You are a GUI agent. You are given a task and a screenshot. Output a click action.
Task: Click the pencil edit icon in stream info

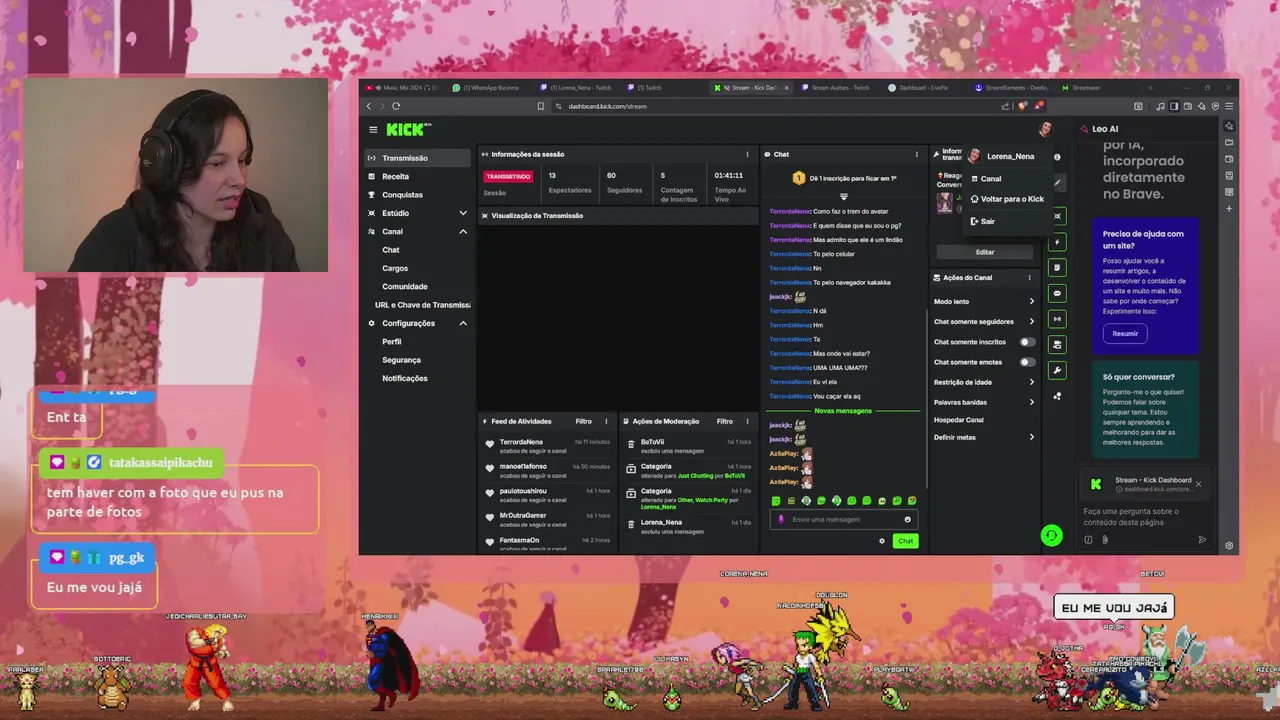pyautogui.click(x=1057, y=183)
